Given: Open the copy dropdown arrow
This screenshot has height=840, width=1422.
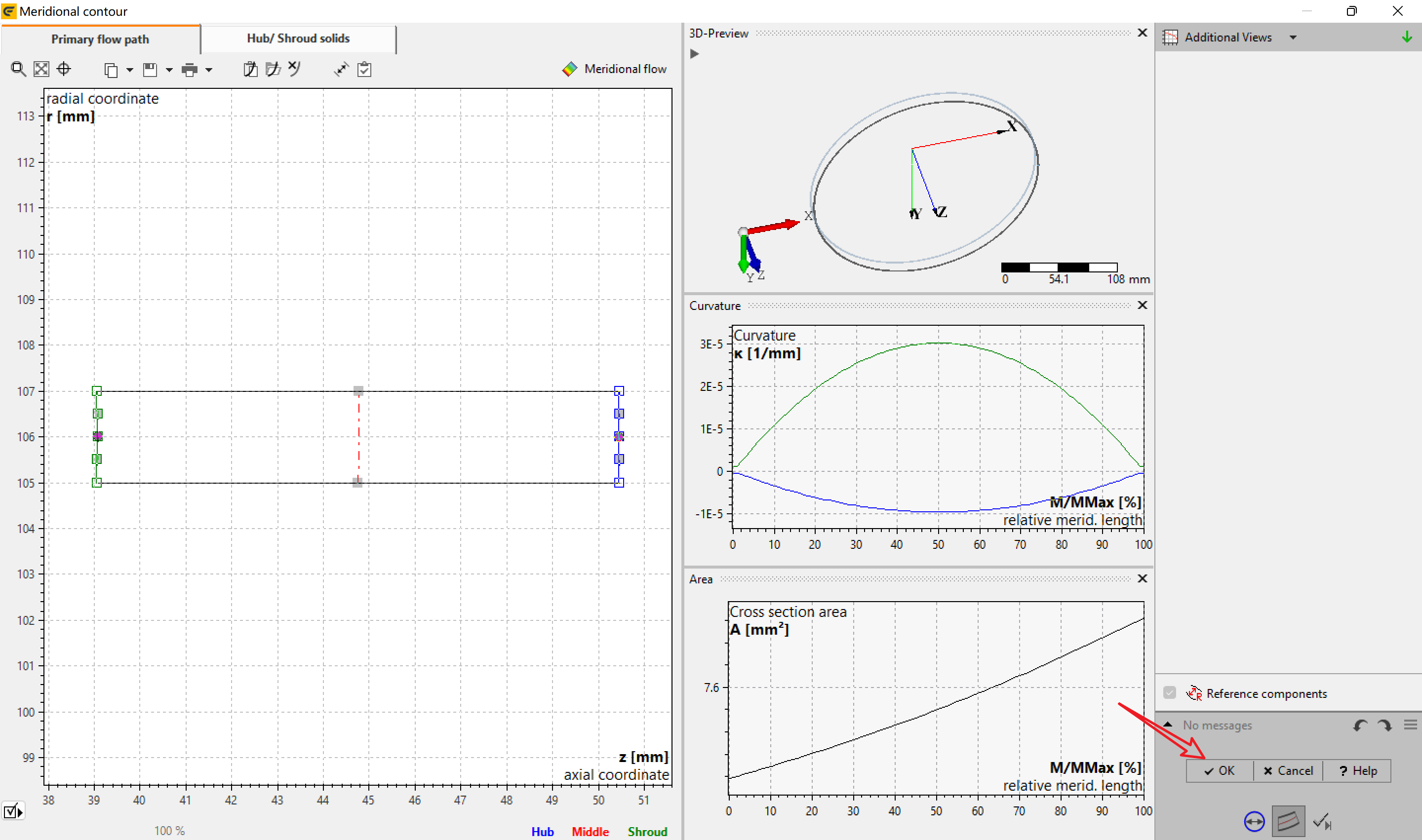Looking at the screenshot, I should tap(130, 70).
